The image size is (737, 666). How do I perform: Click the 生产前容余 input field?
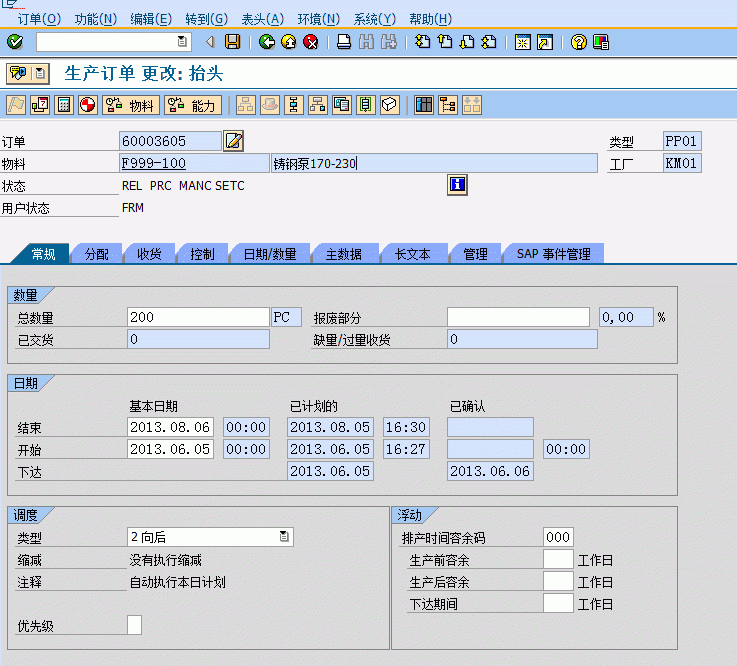click(558, 559)
